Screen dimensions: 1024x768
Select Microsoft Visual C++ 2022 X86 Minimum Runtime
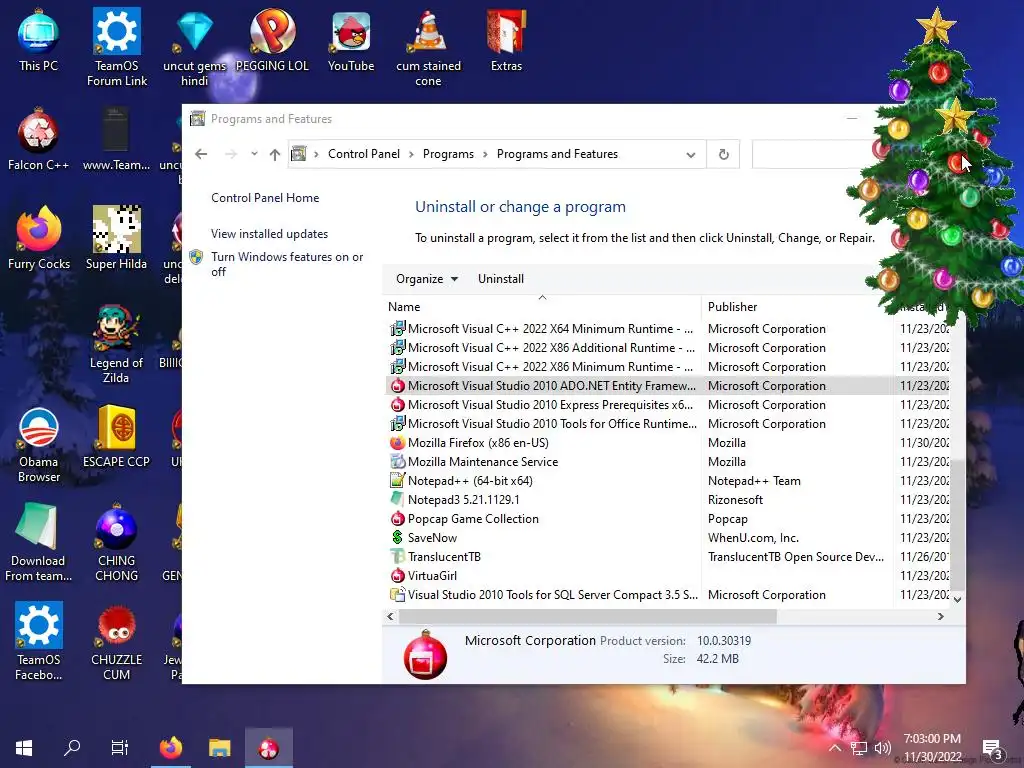point(668,366)
